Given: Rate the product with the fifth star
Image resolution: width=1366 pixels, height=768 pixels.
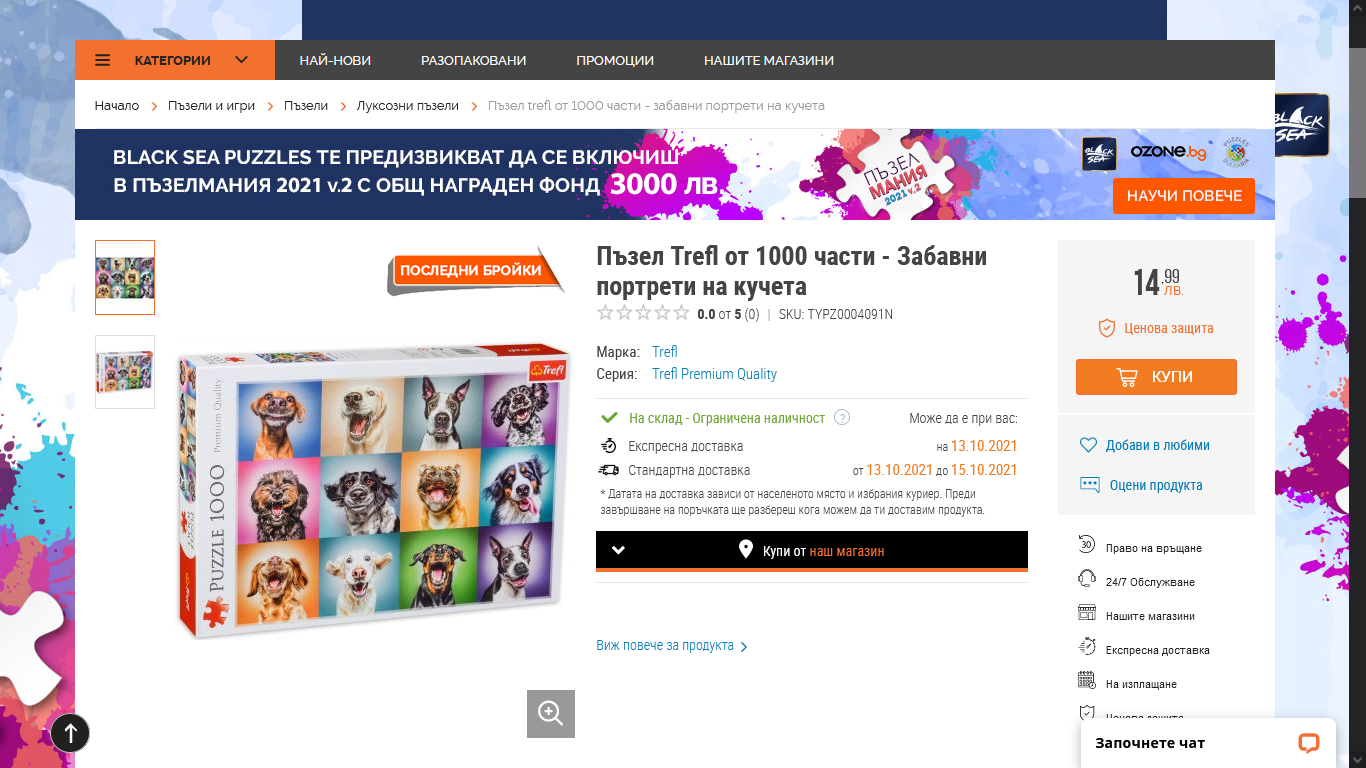Looking at the screenshot, I should [682, 313].
